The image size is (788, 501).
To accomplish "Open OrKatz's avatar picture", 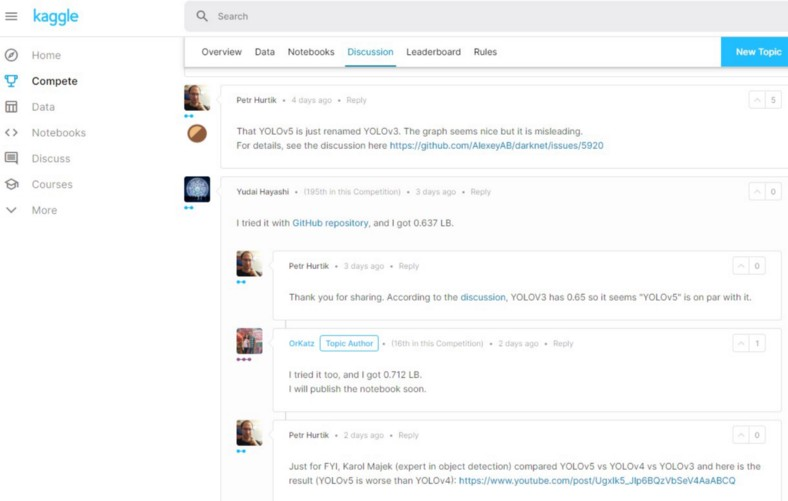I will pos(249,341).
